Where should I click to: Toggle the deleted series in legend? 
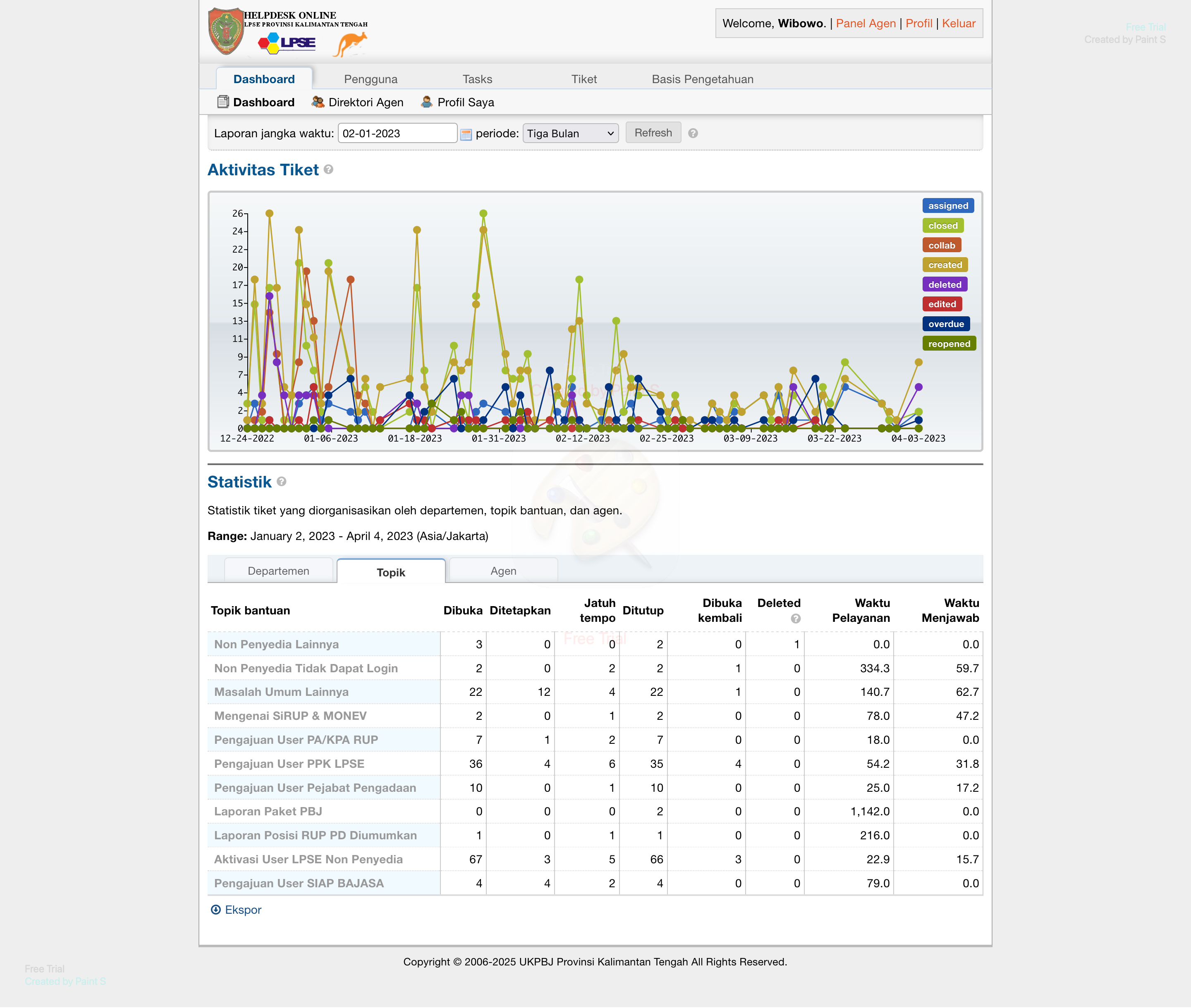(x=945, y=284)
